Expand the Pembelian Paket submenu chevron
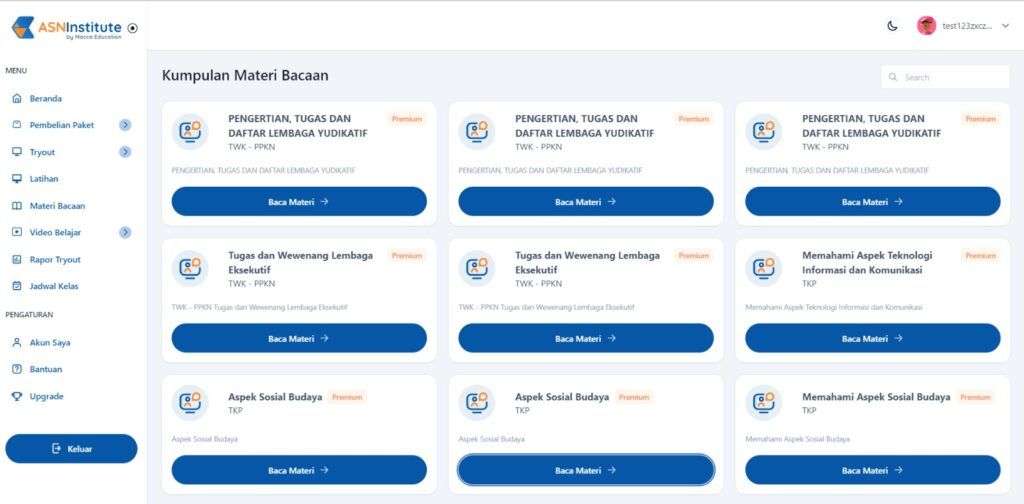 click(125, 125)
